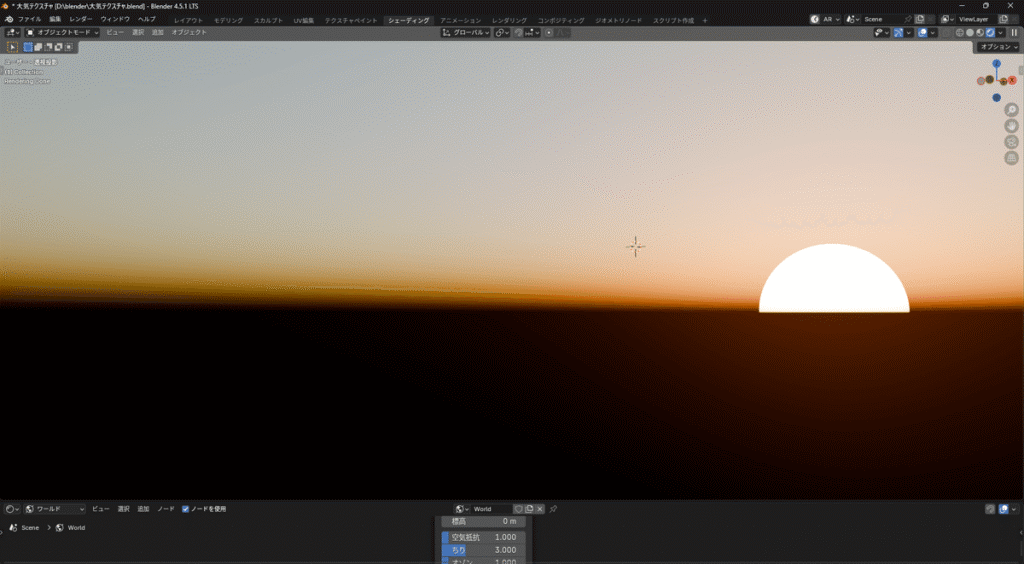Open the オブジェクトモード mode dropdown
This screenshot has width=1024, height=564.
62,33
